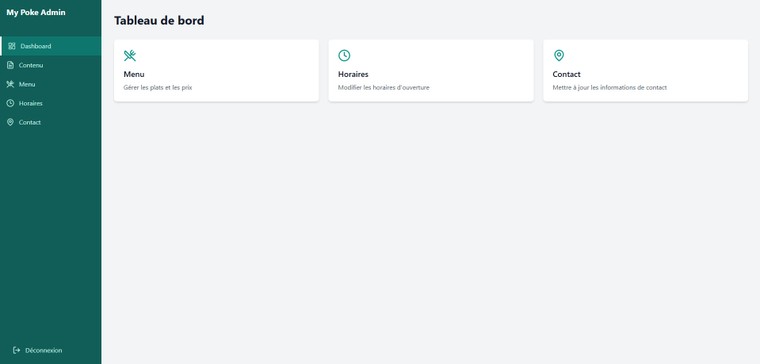Click "Modifier les horaires d'ouverture" description
Image resolution: width=760 pixels, height=364 pixels.
click(383, 88)
